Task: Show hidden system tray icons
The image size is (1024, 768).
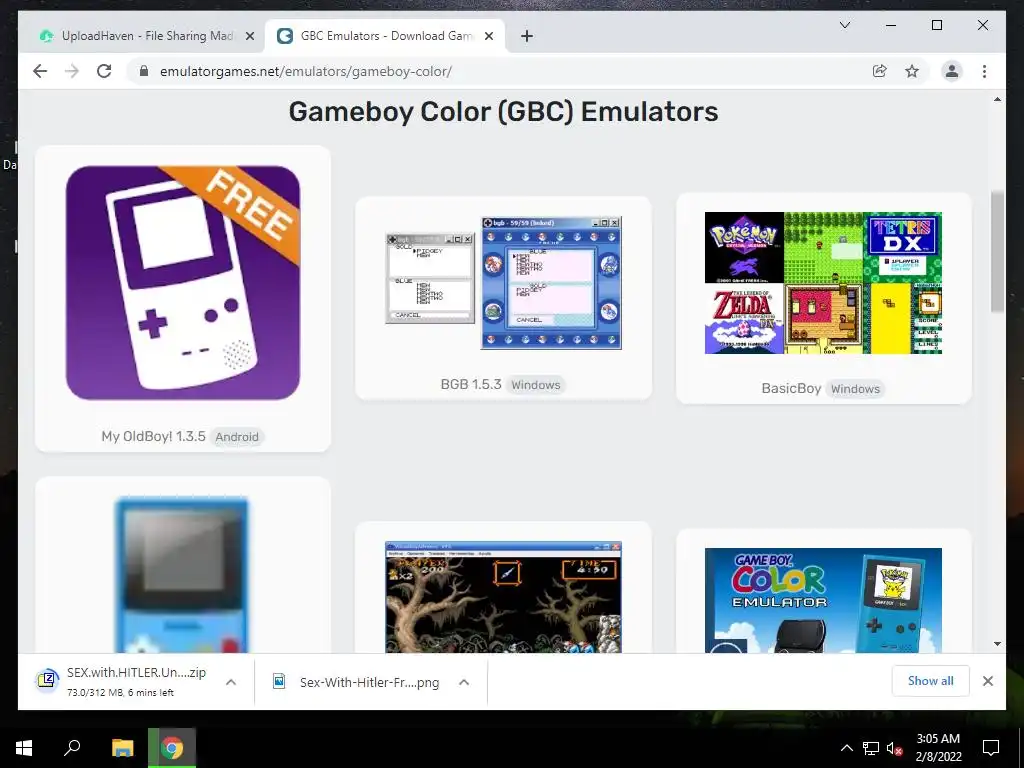Action: pyautogui.click(x=846, y=748)
